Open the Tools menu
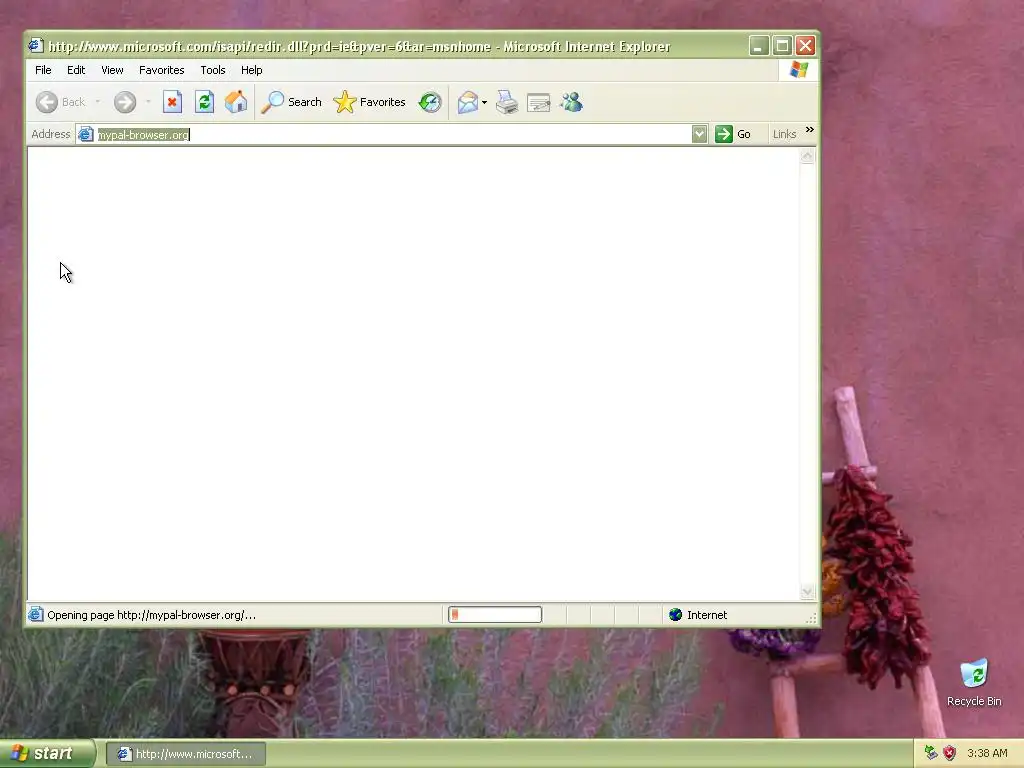Image resolution: width=1024 pixels, height=768 pixels. (x=213, y=70)
